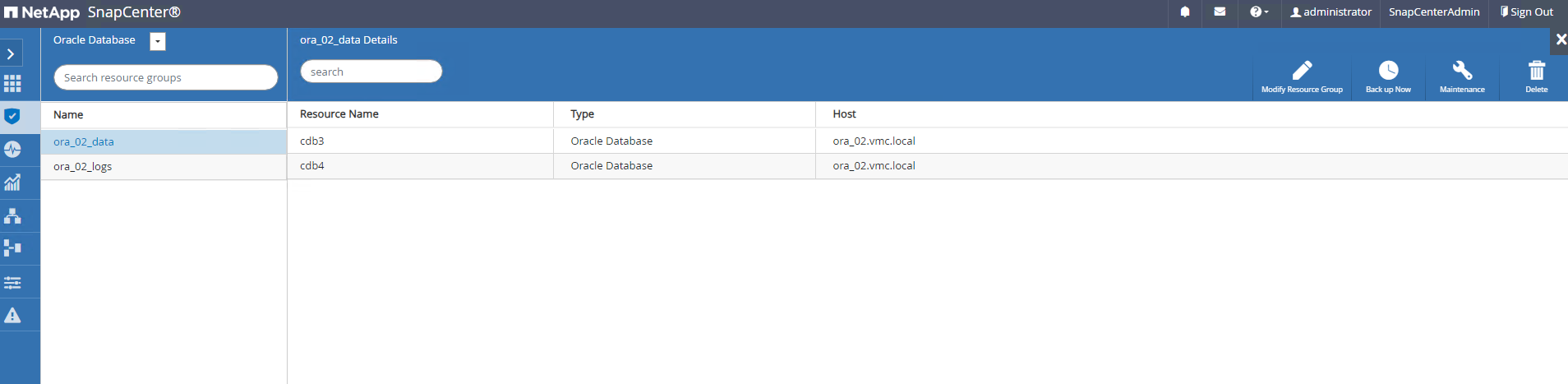This screenshot has height=384, width=1568.
Task: Open the Monitor activity icon
Action: coord(12,150)
